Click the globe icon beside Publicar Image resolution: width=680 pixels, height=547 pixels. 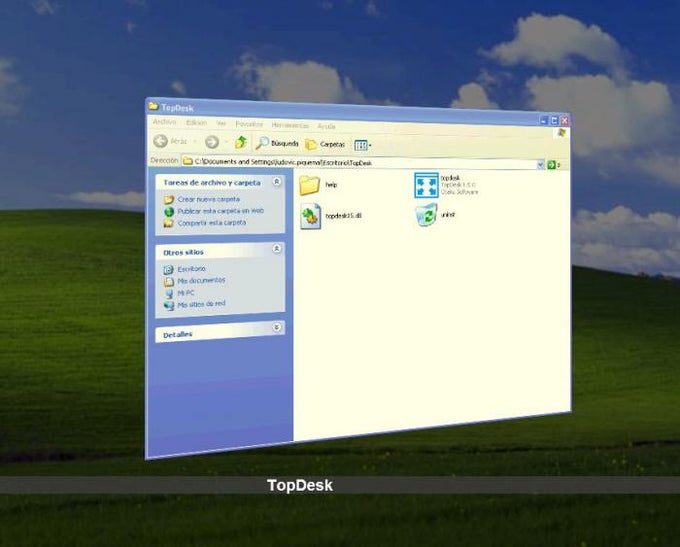[x=169, y=212]
